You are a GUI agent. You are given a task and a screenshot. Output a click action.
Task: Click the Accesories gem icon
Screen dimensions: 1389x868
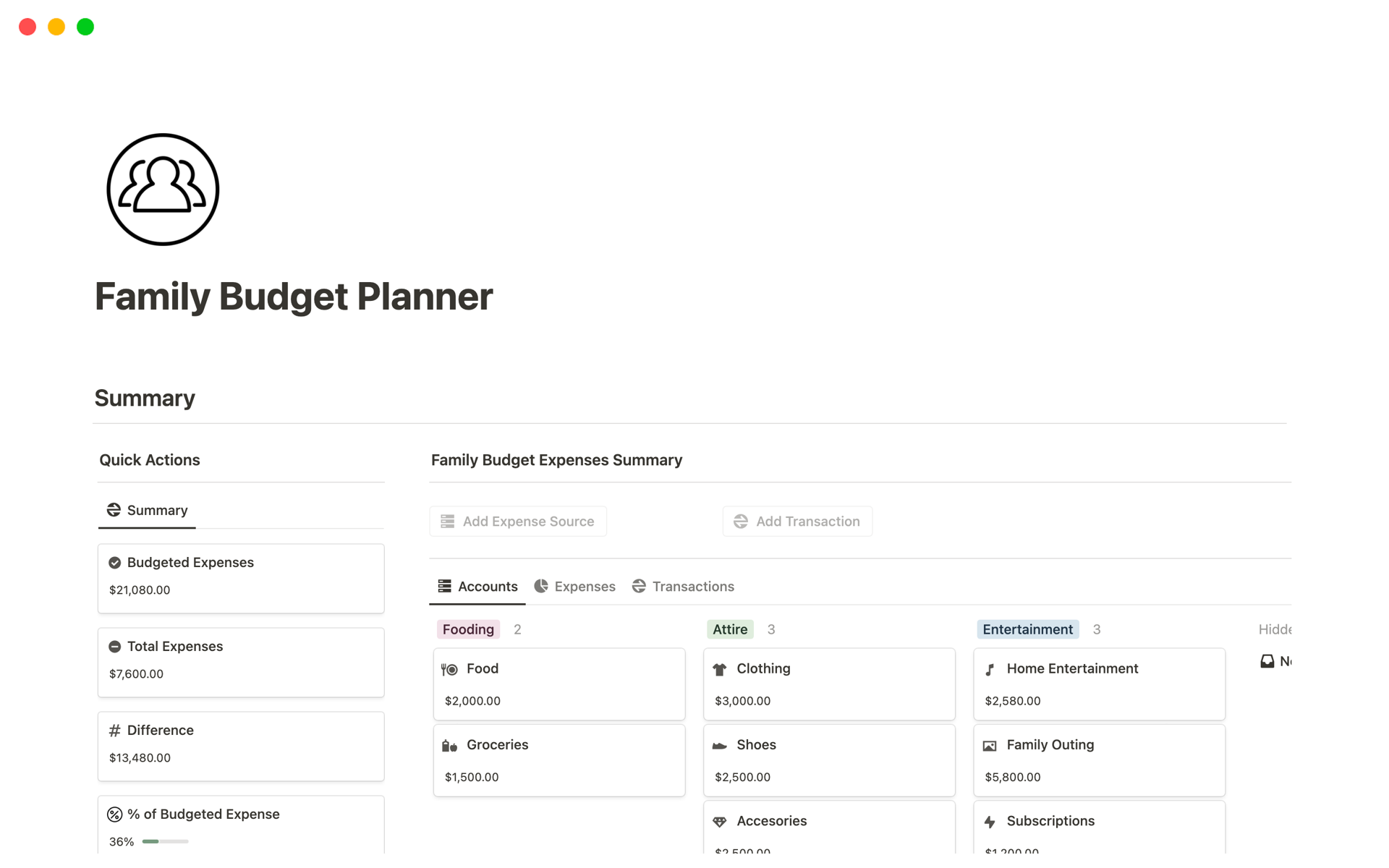[x=719, y=822]
